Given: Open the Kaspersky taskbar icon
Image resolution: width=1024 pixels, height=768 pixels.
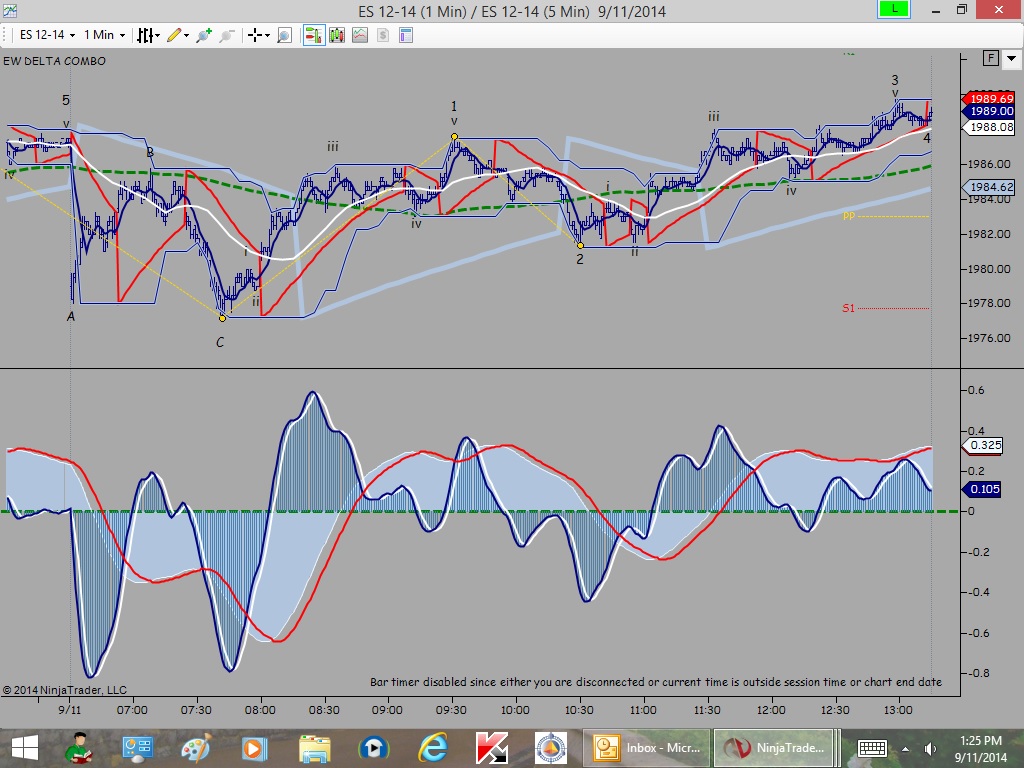Looking at the screenshot, I should point(492,748).
